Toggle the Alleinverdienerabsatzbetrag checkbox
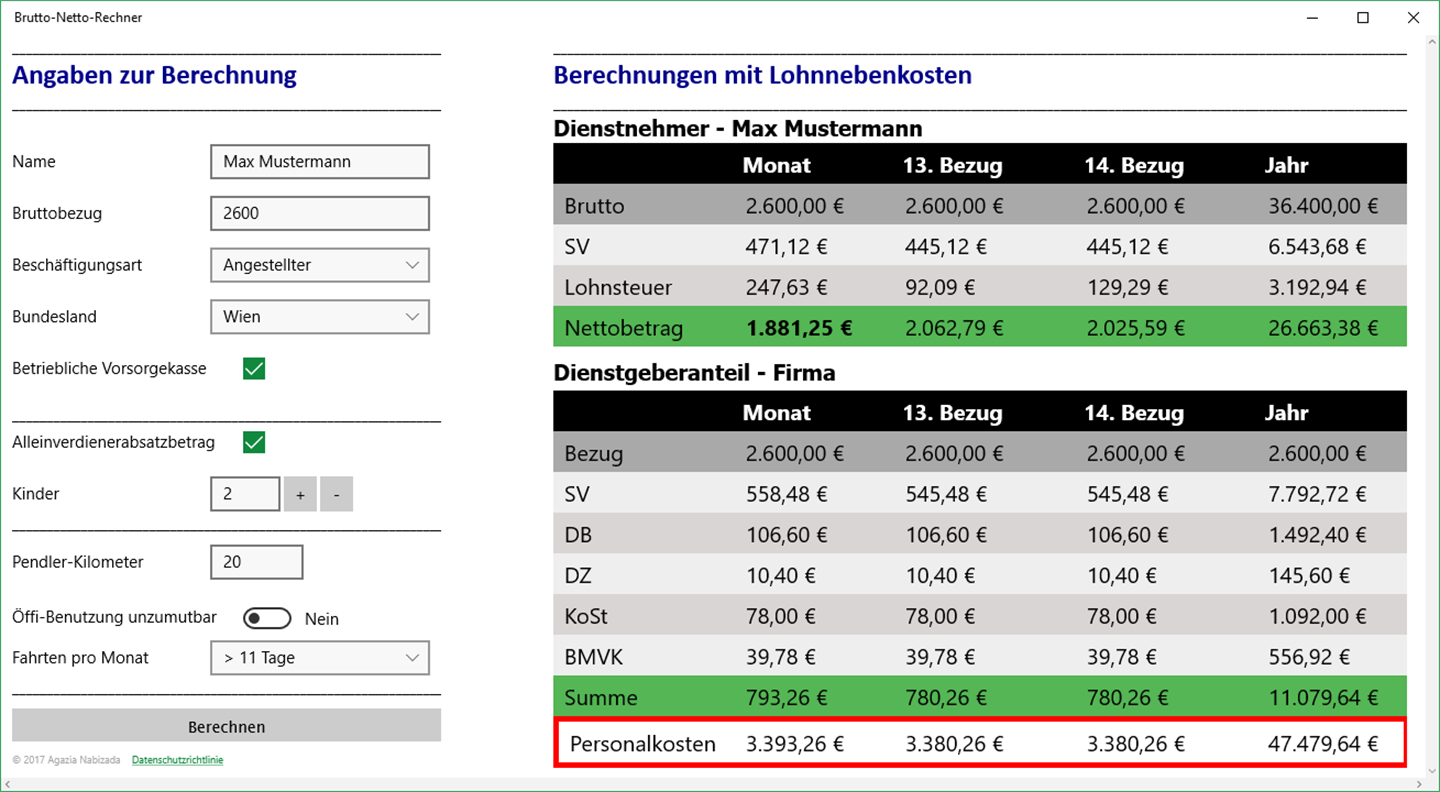The image size is (1440, 792). 254,442
